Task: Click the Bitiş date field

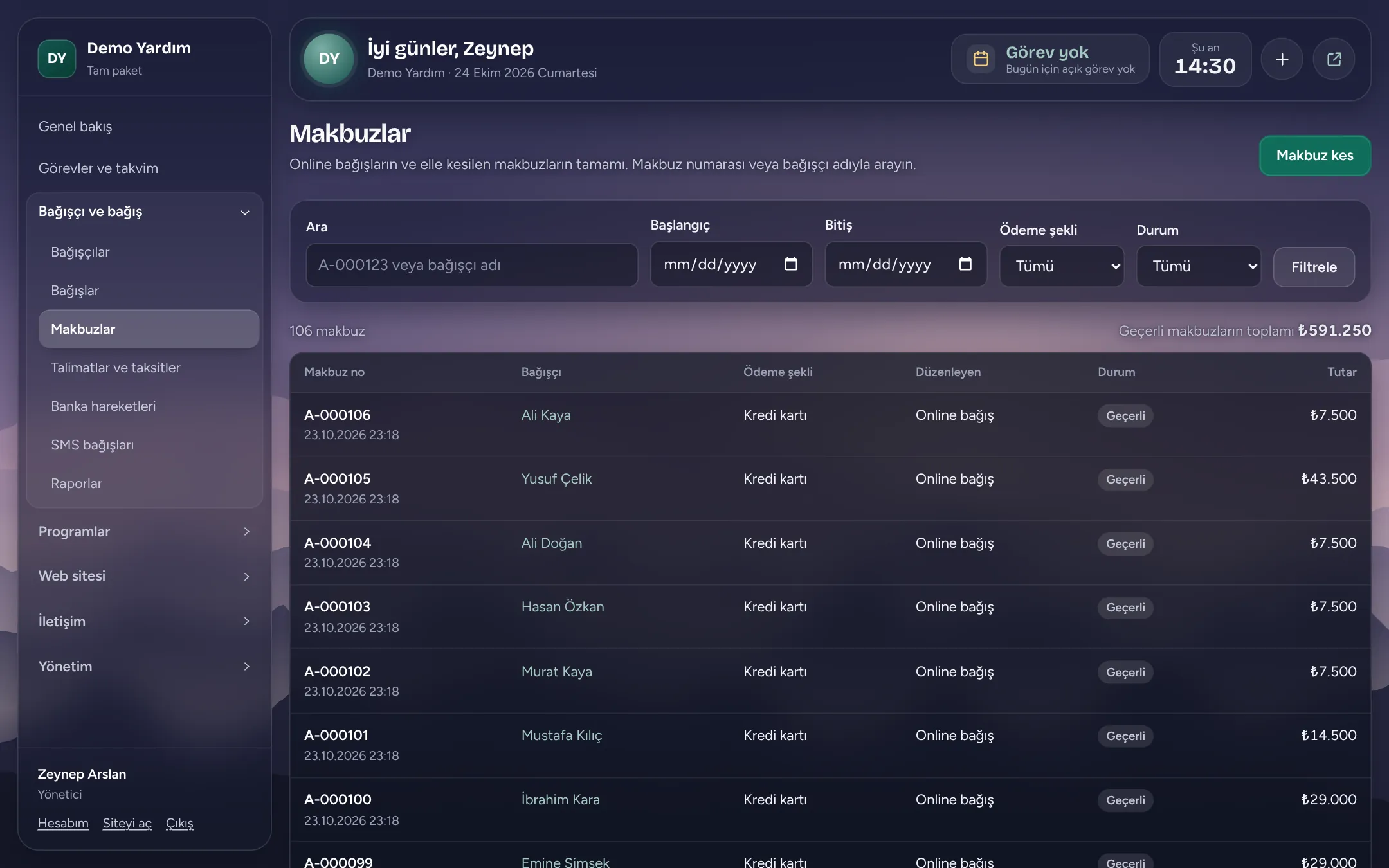Action: [905, 264]
